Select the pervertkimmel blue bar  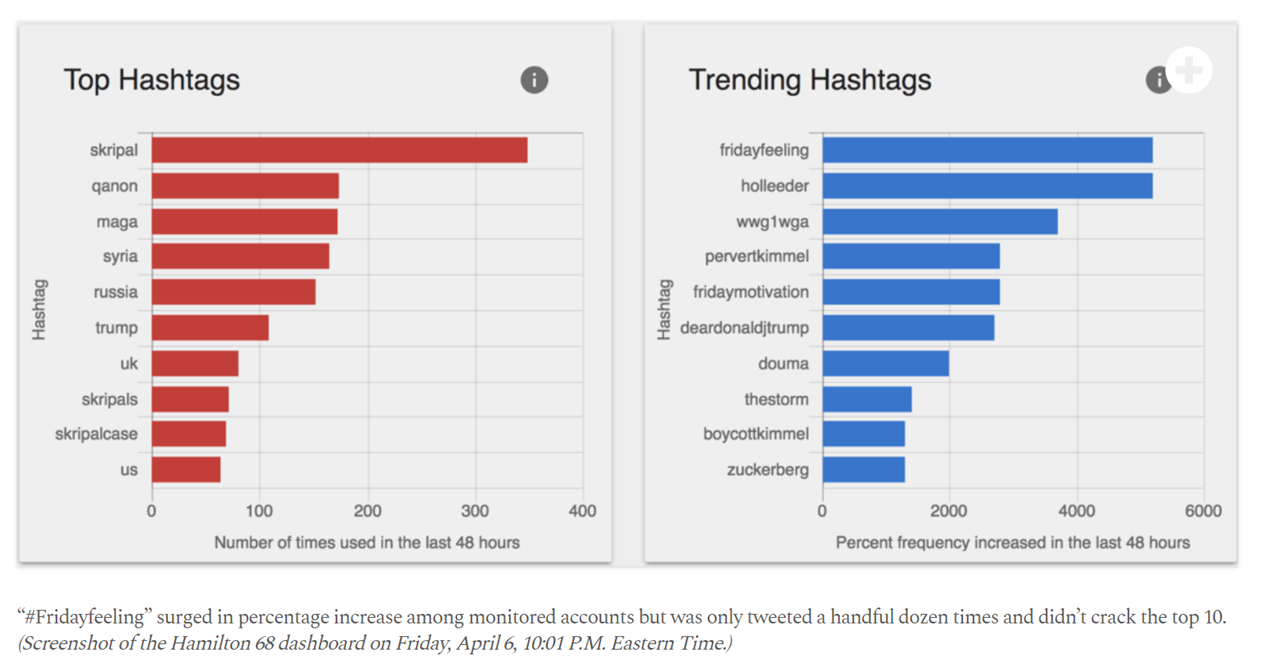(911, 257)
